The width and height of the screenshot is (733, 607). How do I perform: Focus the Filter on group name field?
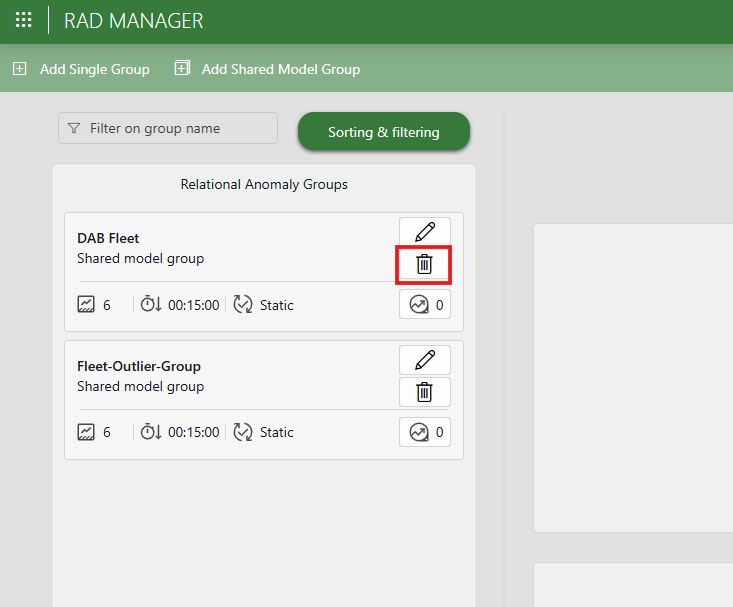(x=168, y=128)
